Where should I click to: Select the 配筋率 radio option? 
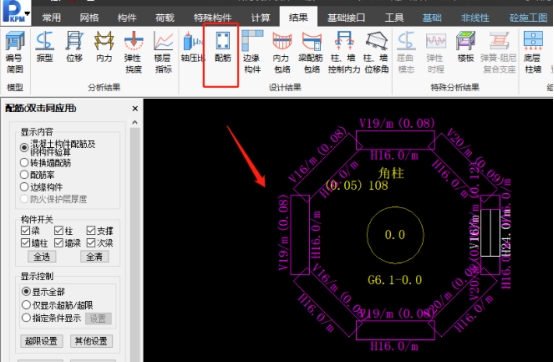coord(24,175)
